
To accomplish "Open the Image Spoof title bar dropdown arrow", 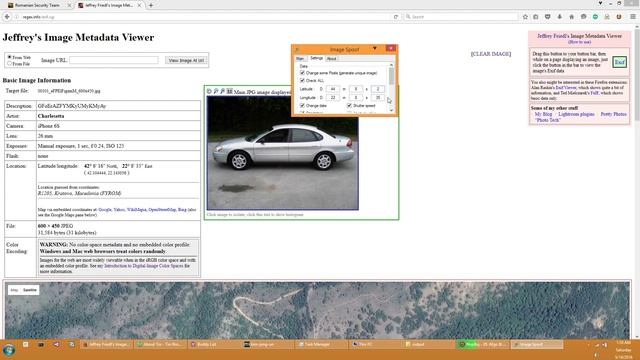I will 375,49.
